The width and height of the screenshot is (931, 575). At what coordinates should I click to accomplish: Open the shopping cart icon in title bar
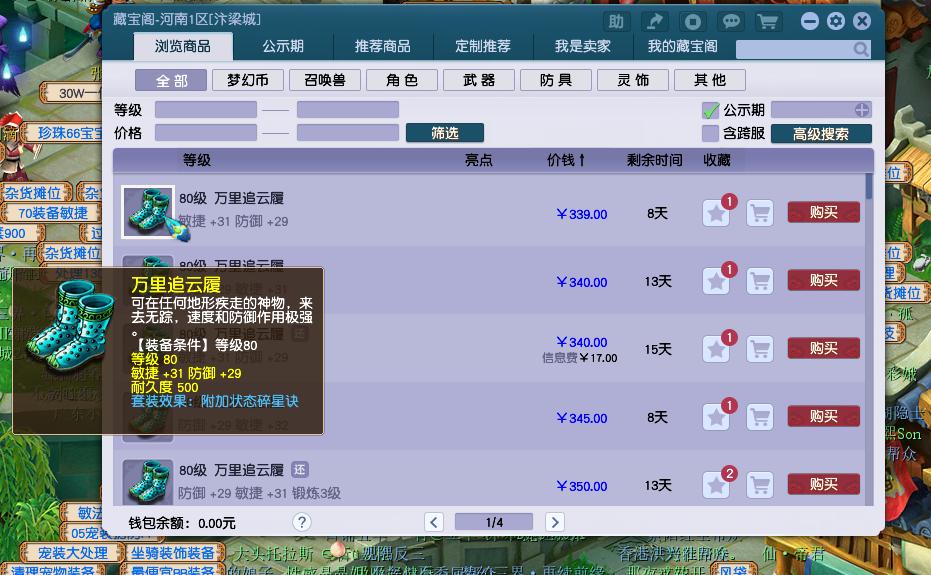point(768,22)
